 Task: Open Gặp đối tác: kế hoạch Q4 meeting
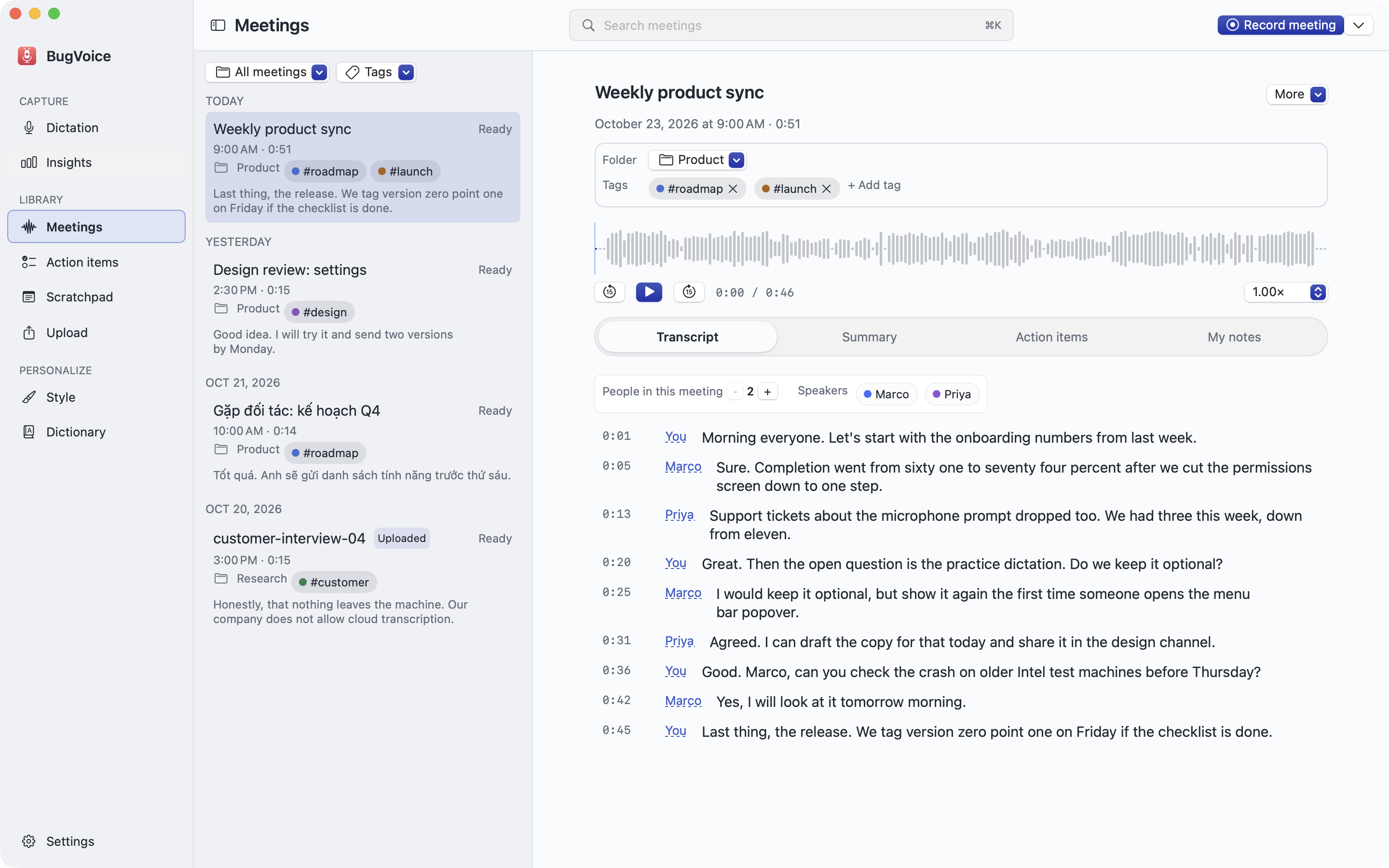click(363, 442)
